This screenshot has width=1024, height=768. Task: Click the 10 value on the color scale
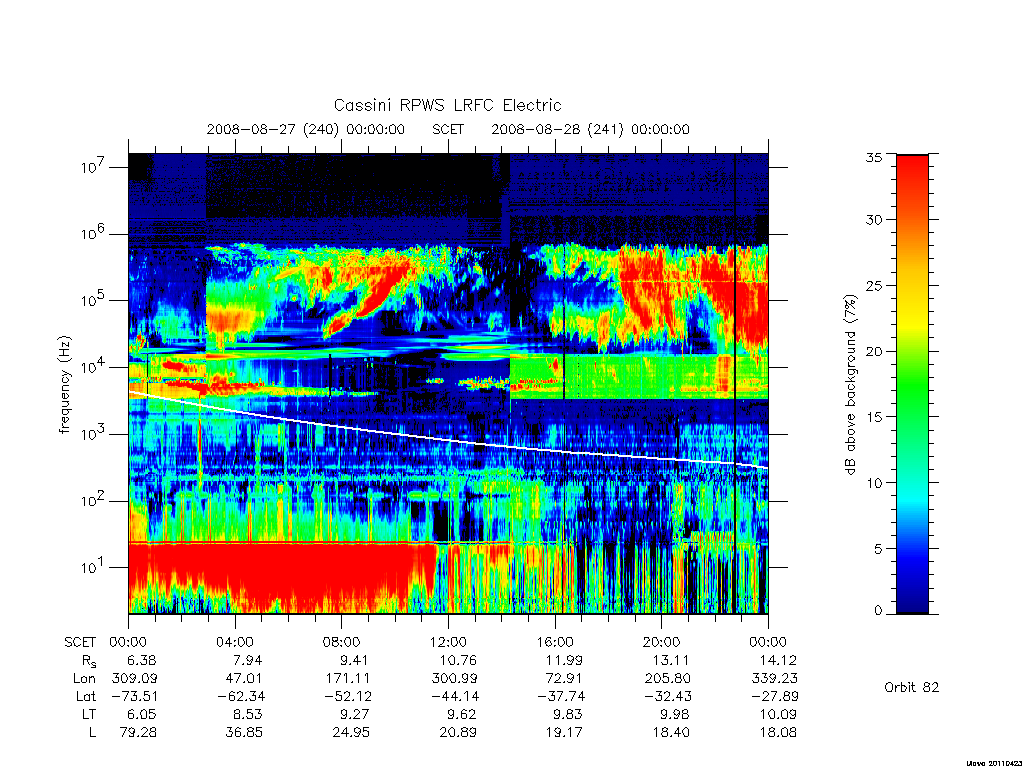pyautogui.click(x=874, y=483)
